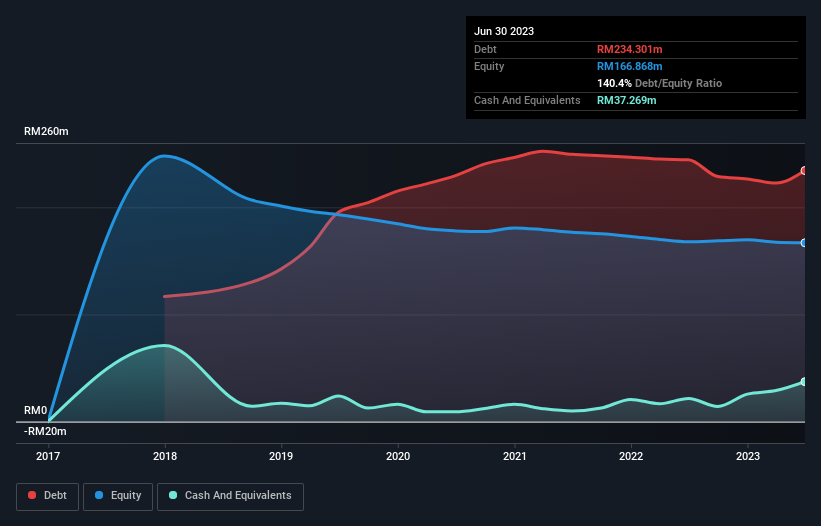Toggle the Debt legend button
The height and width of the screenshot is (526, 821).
(47, 496)
